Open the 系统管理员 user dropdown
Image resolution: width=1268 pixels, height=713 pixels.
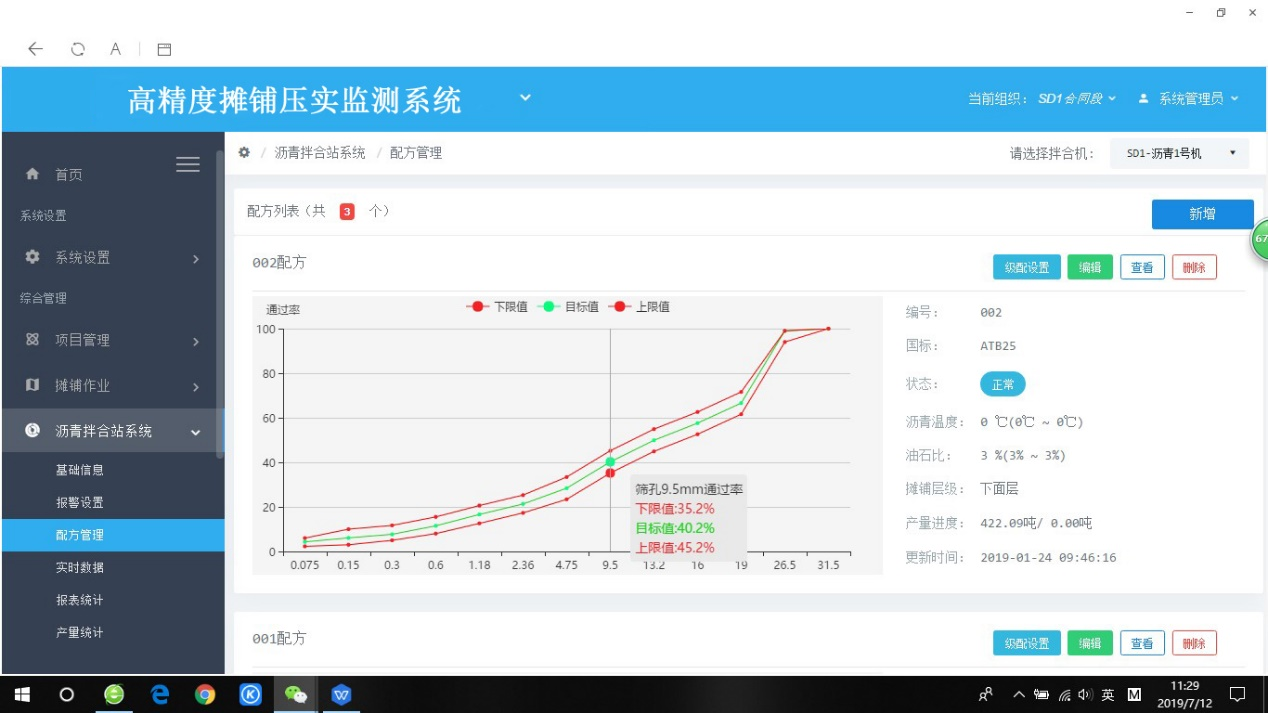(1198, 98)
